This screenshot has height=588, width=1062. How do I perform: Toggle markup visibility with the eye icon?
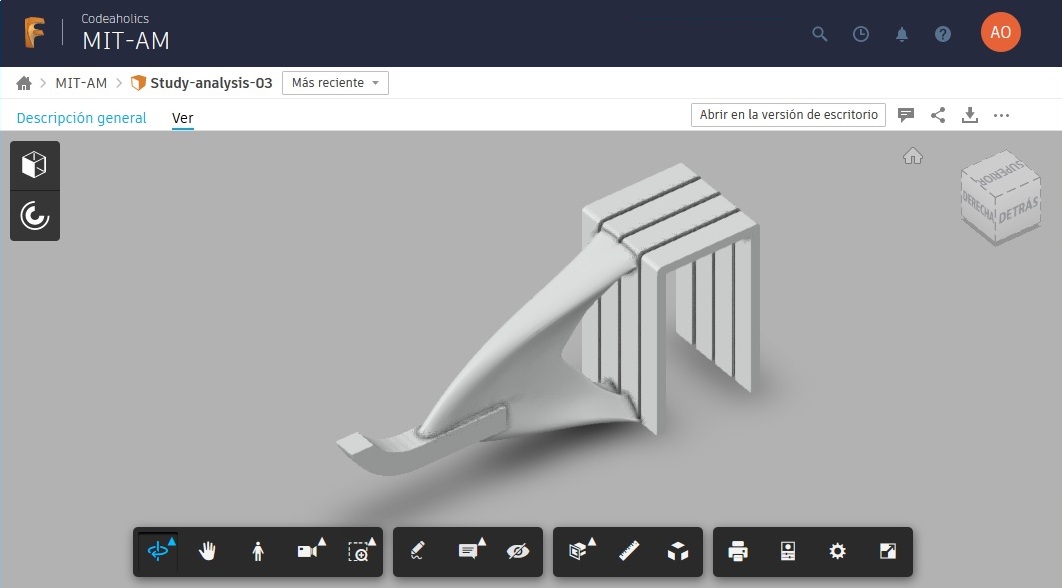518,551
